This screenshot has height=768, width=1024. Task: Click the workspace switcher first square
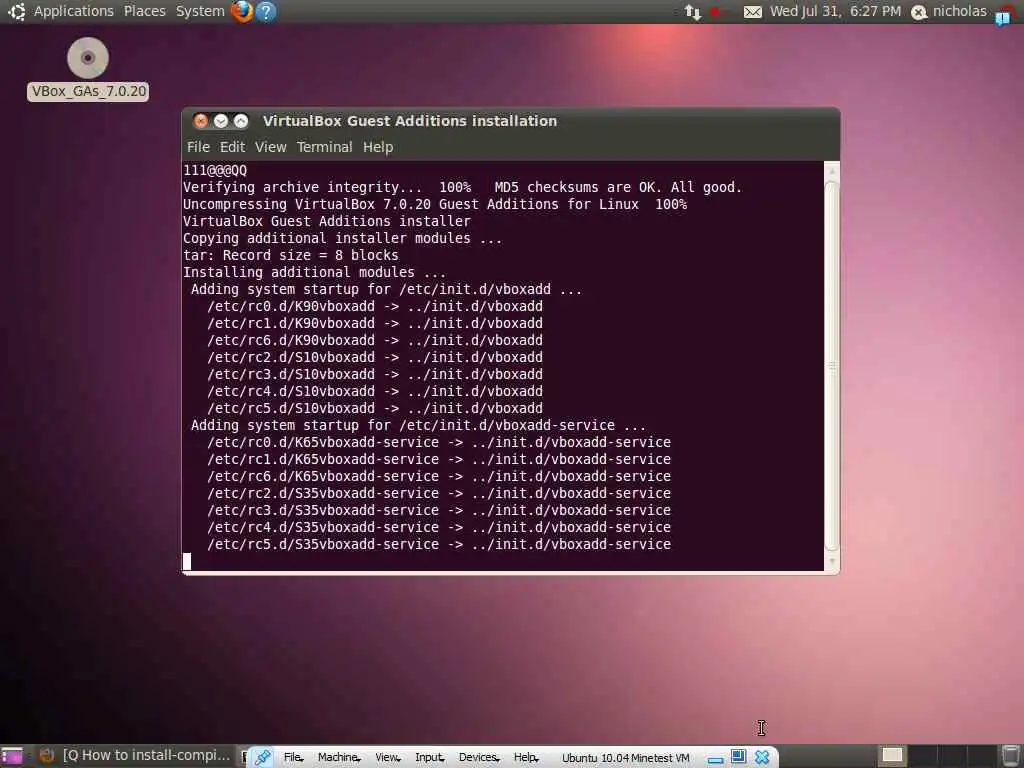[x=891, y=756]
